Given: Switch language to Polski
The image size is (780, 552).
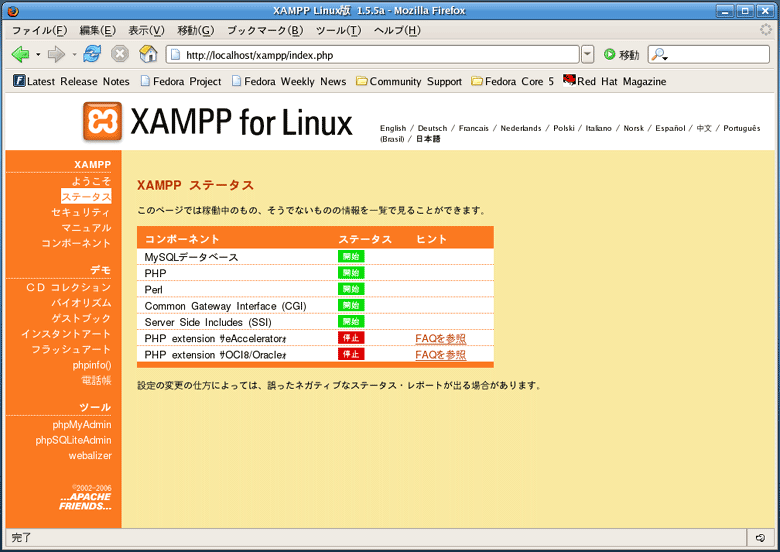Looking at the screenshot, I should [x=564, y=128].
